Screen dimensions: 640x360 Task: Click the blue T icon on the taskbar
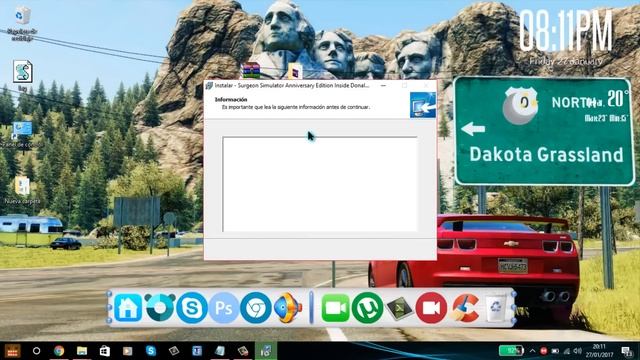pos(197,351)
